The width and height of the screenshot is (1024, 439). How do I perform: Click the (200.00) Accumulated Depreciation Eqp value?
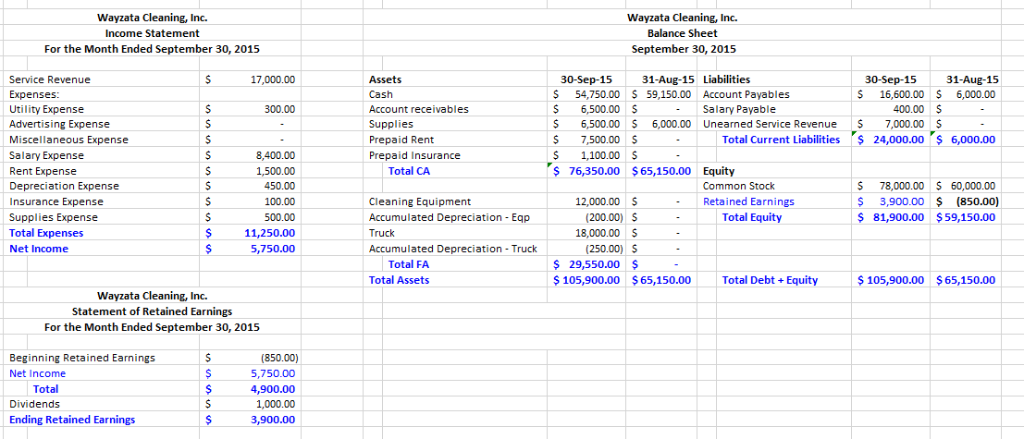[x=602, y=218]
